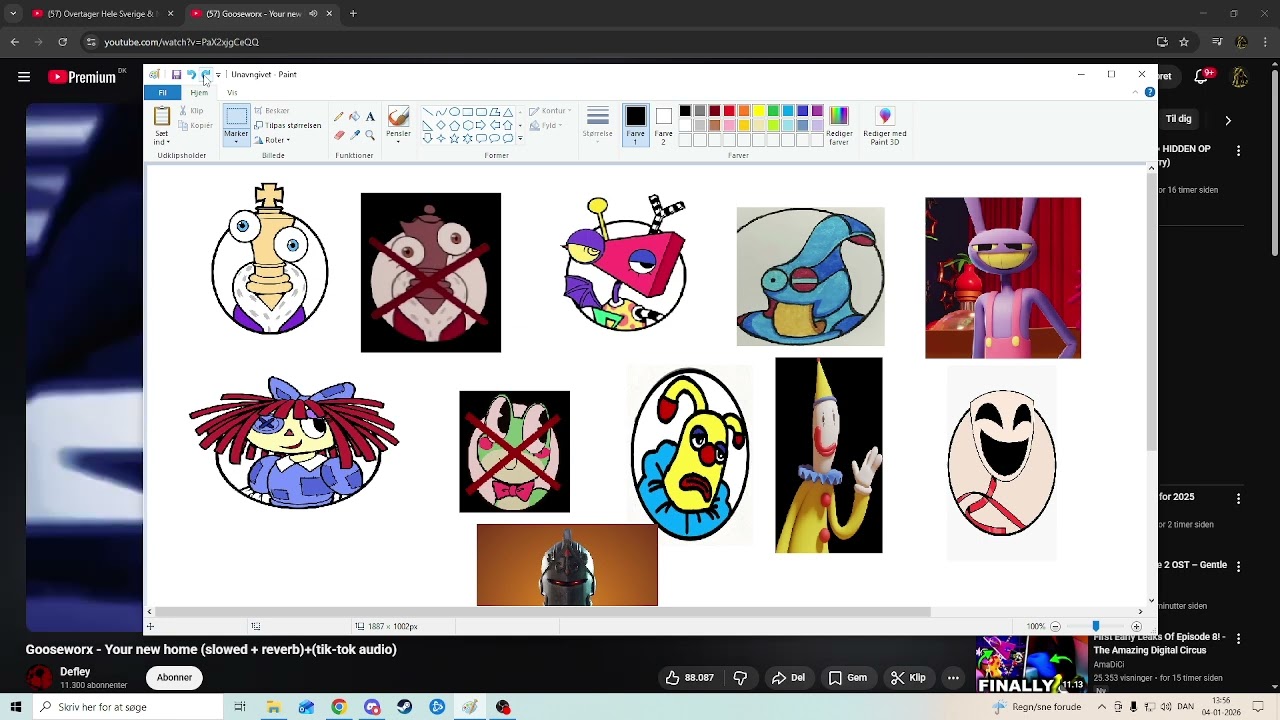Bookmark the page with the star icon
The width and height of the screenshot is (1280, 720).
point(1184,42)
